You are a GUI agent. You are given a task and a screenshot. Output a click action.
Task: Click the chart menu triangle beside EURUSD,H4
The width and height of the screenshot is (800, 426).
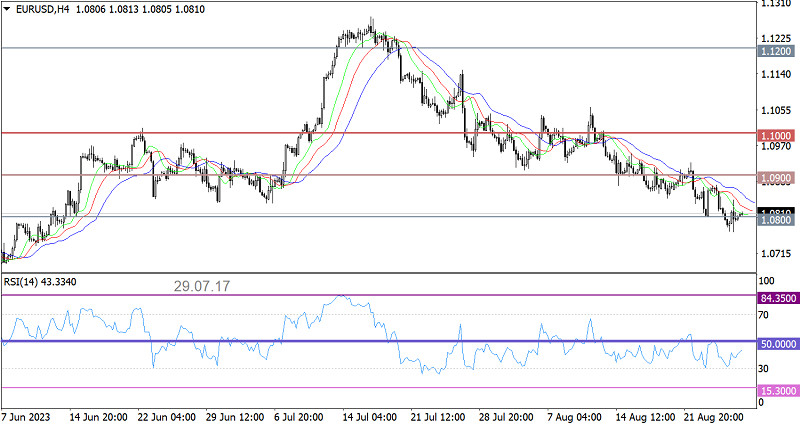click(7, 9)
